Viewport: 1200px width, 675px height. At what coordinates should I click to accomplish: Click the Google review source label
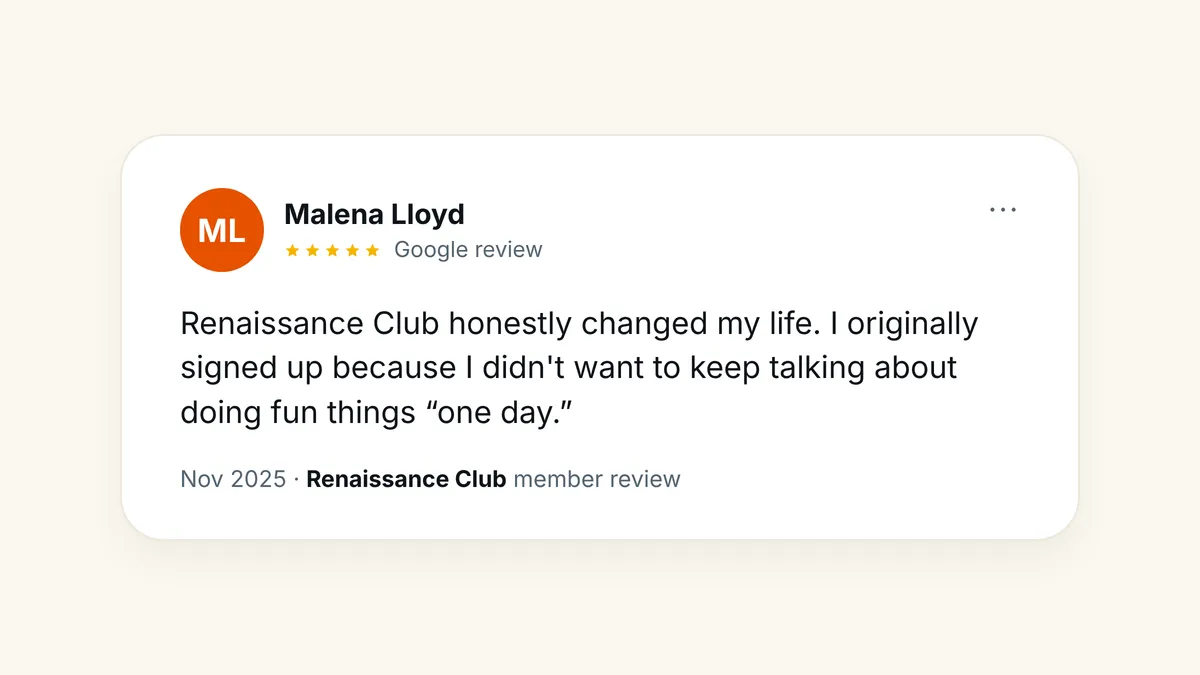pos(468,250)
